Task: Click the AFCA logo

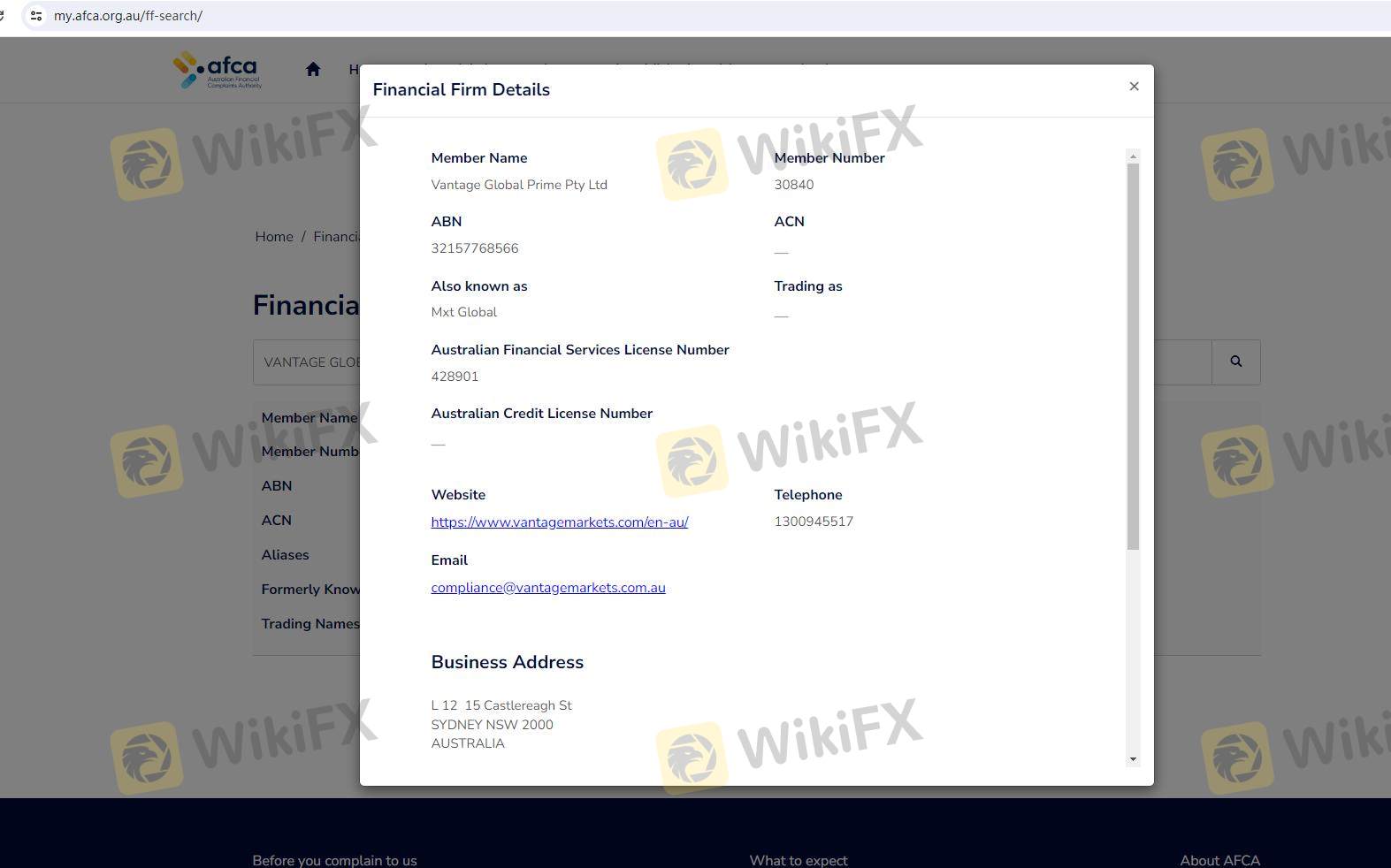Action: [218, 70]
